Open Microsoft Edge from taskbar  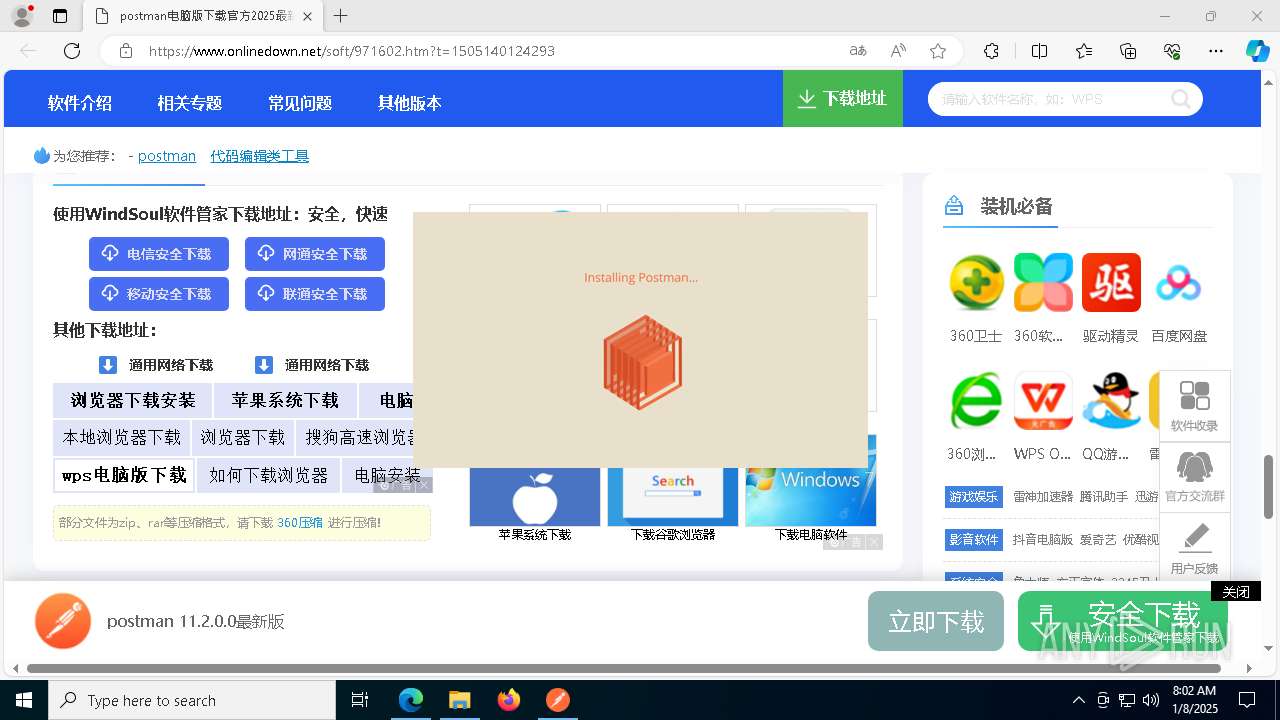point(411,700)
